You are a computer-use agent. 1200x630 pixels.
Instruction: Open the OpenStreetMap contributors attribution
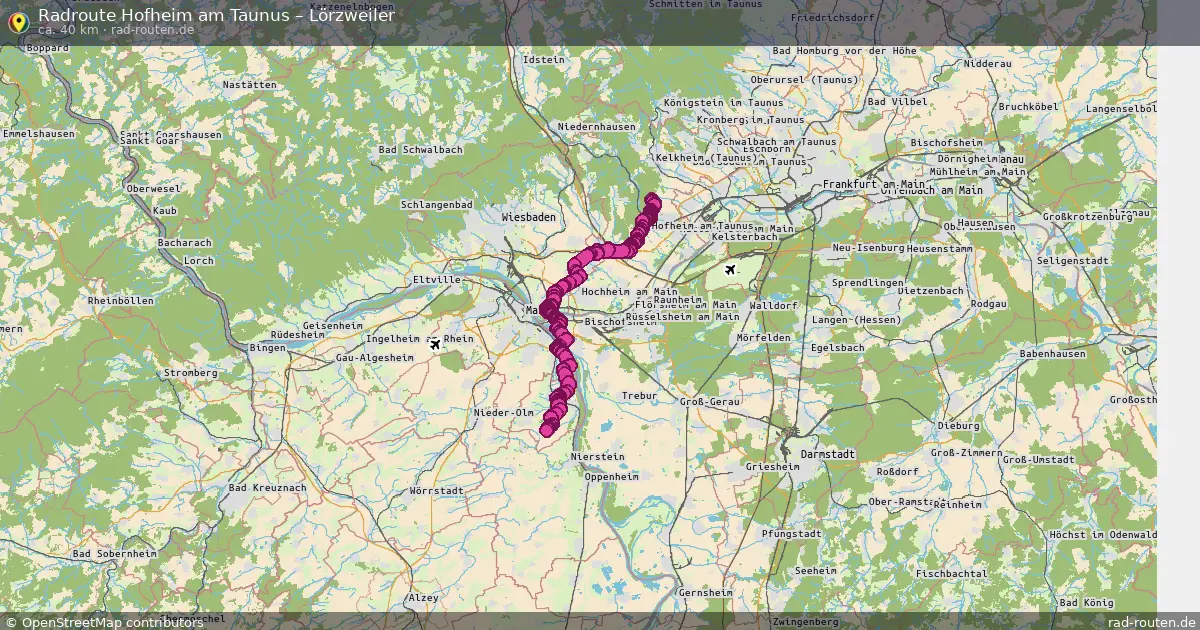103,622
